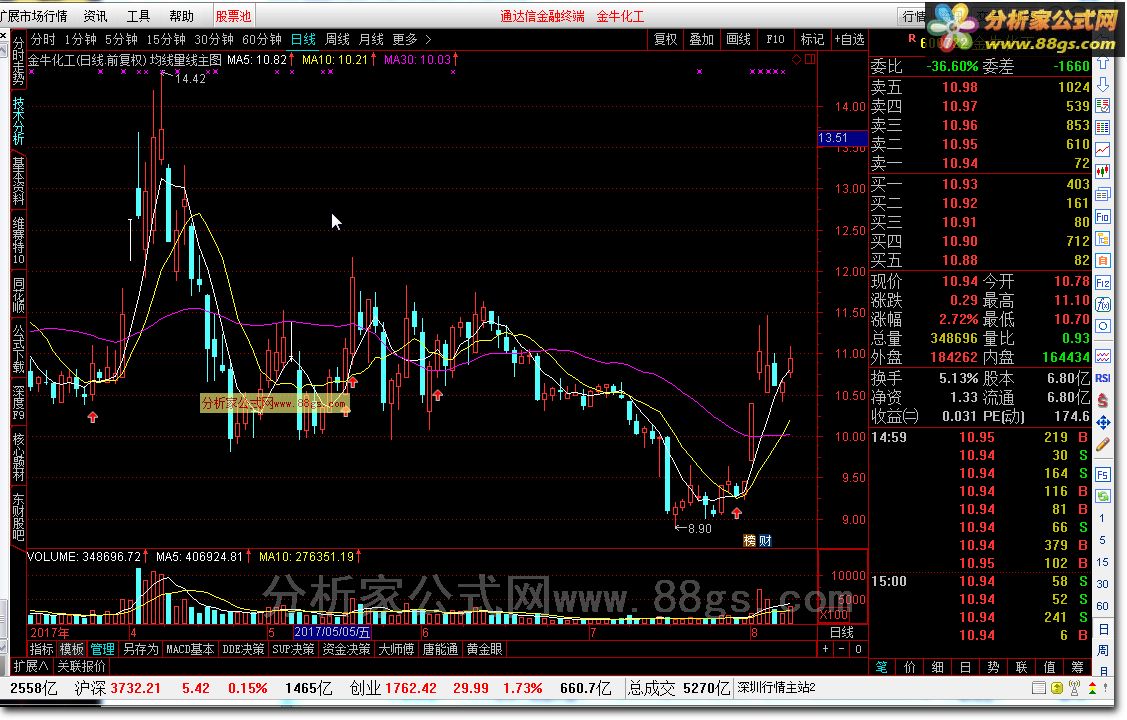Image resolution: width=1127 pixels, height=720 pixels.
Task: Click the 榜 badge under the chart
Action: pos(750,540)
